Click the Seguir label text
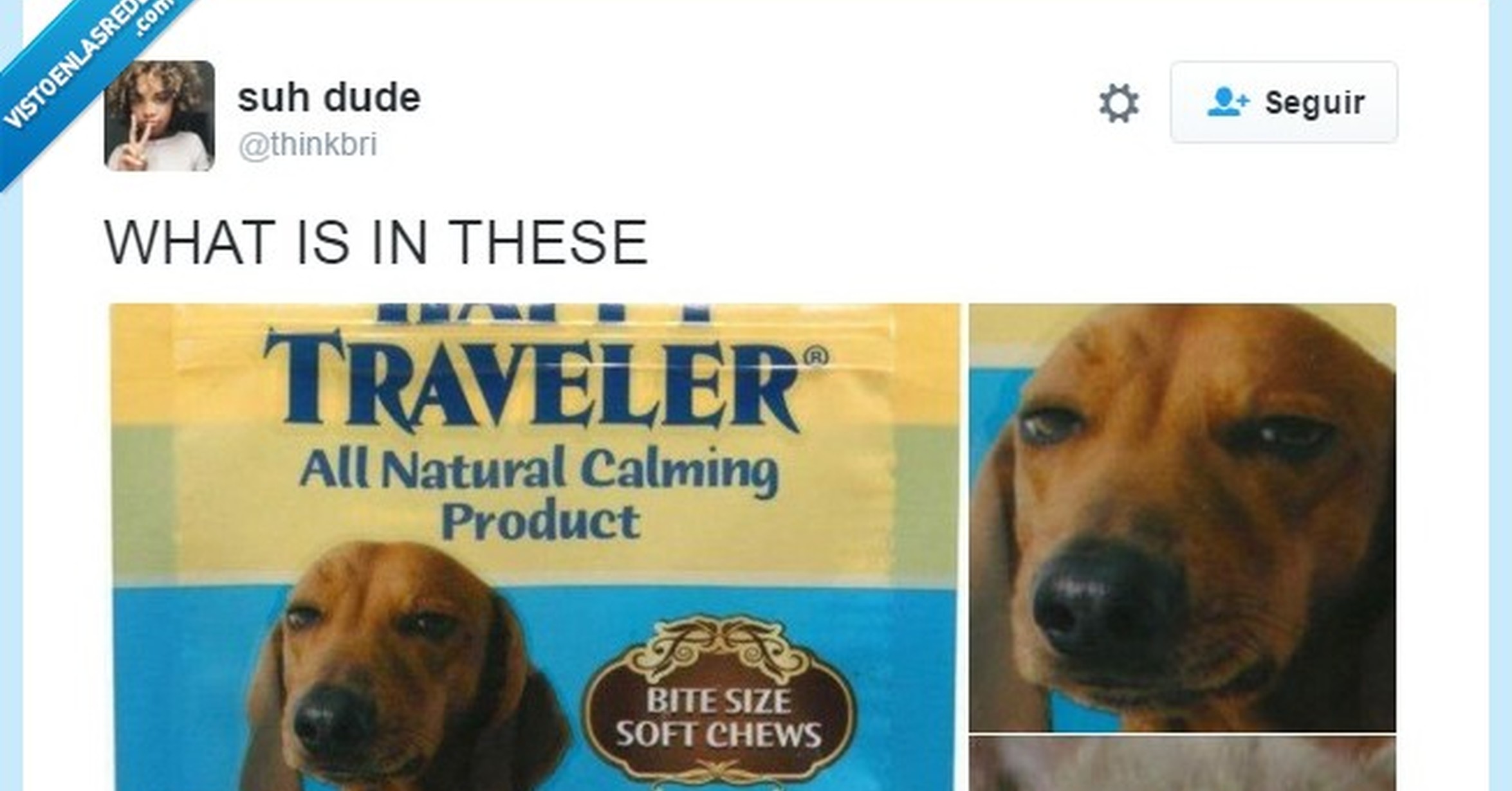The width and height of the screenshot is (1512, 791). [1314, 103]
